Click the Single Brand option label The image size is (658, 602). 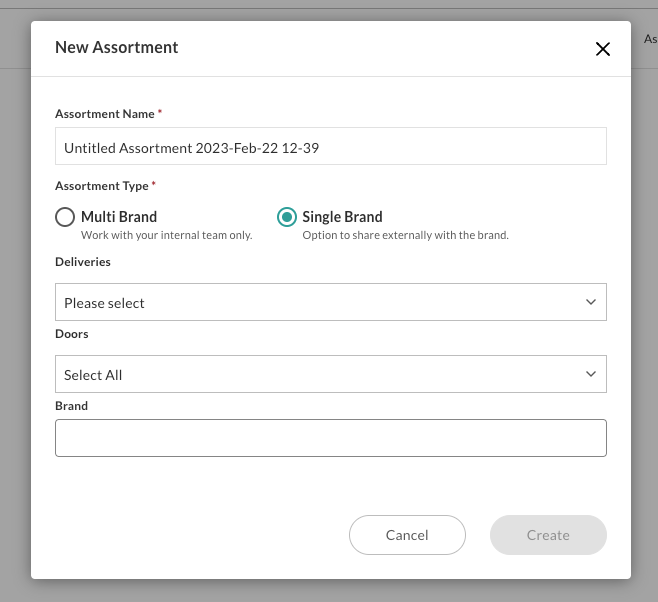(x=342, y=216)
